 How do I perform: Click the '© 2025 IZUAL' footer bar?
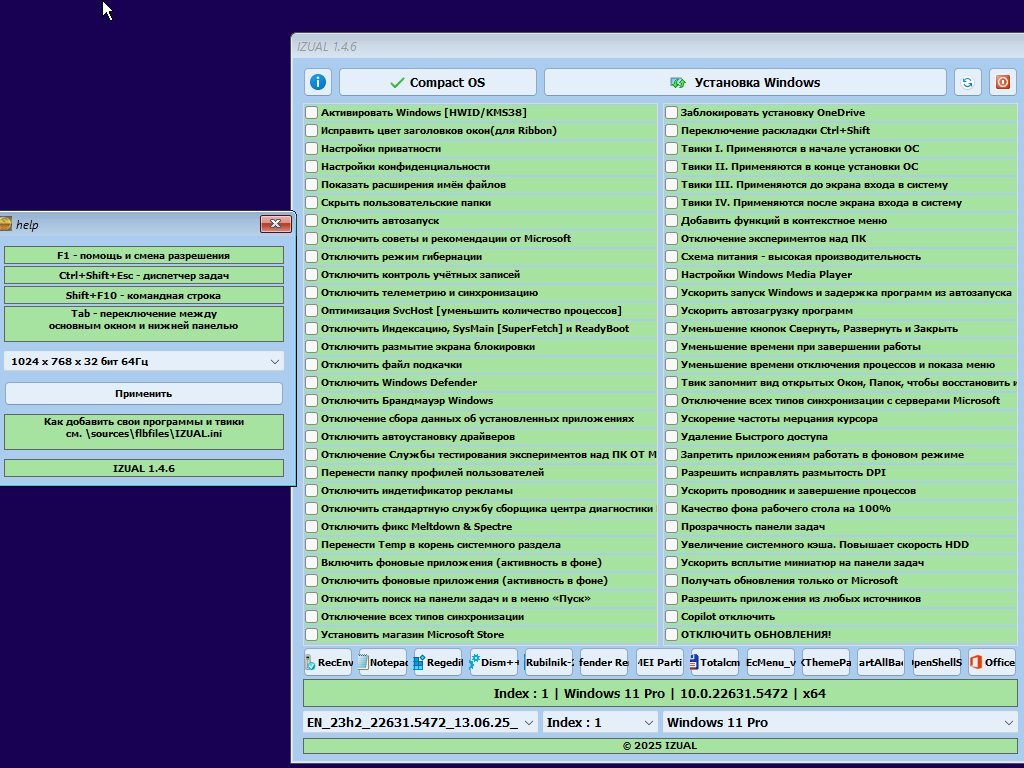[660, 746]
